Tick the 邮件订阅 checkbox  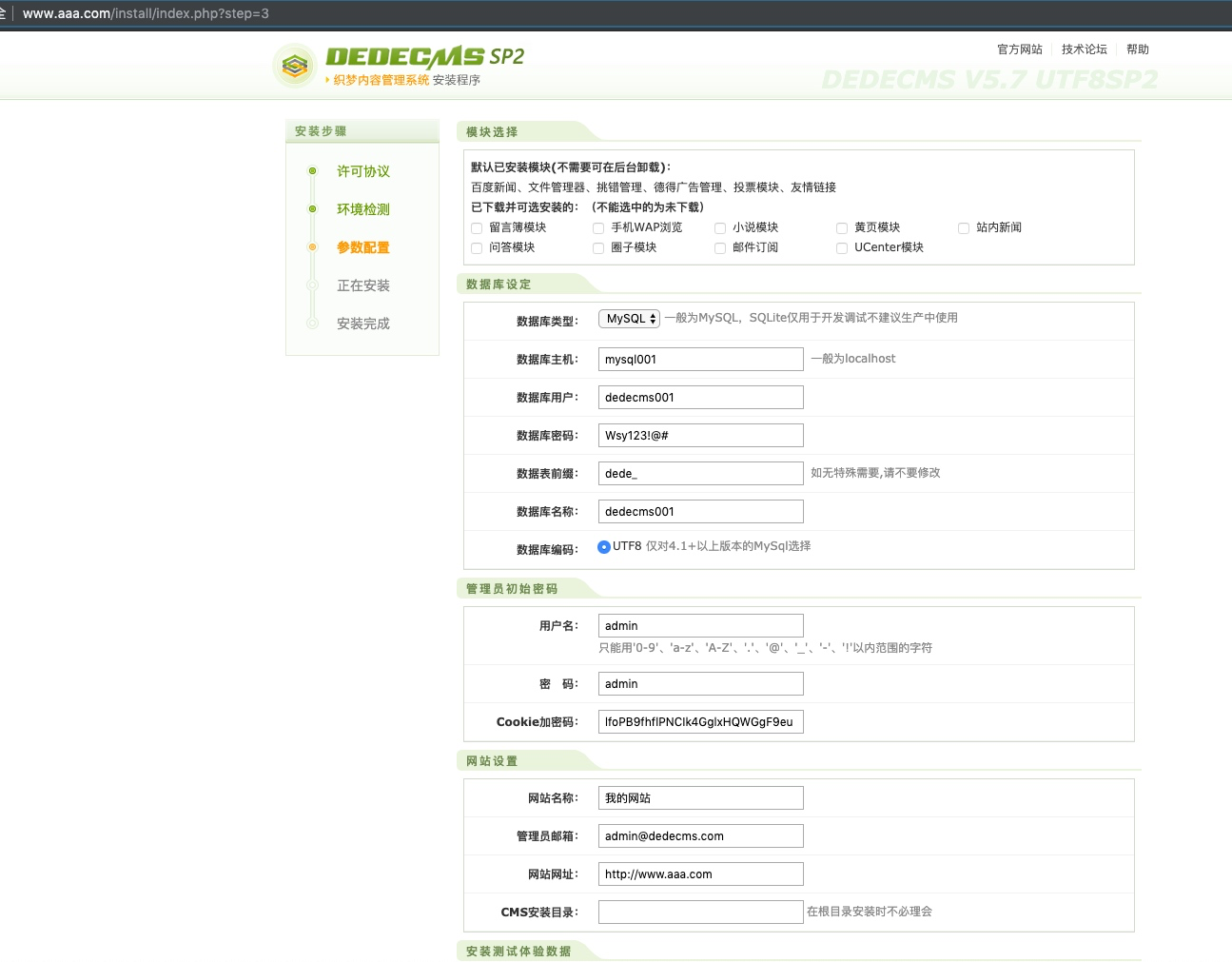pos(720,248)
